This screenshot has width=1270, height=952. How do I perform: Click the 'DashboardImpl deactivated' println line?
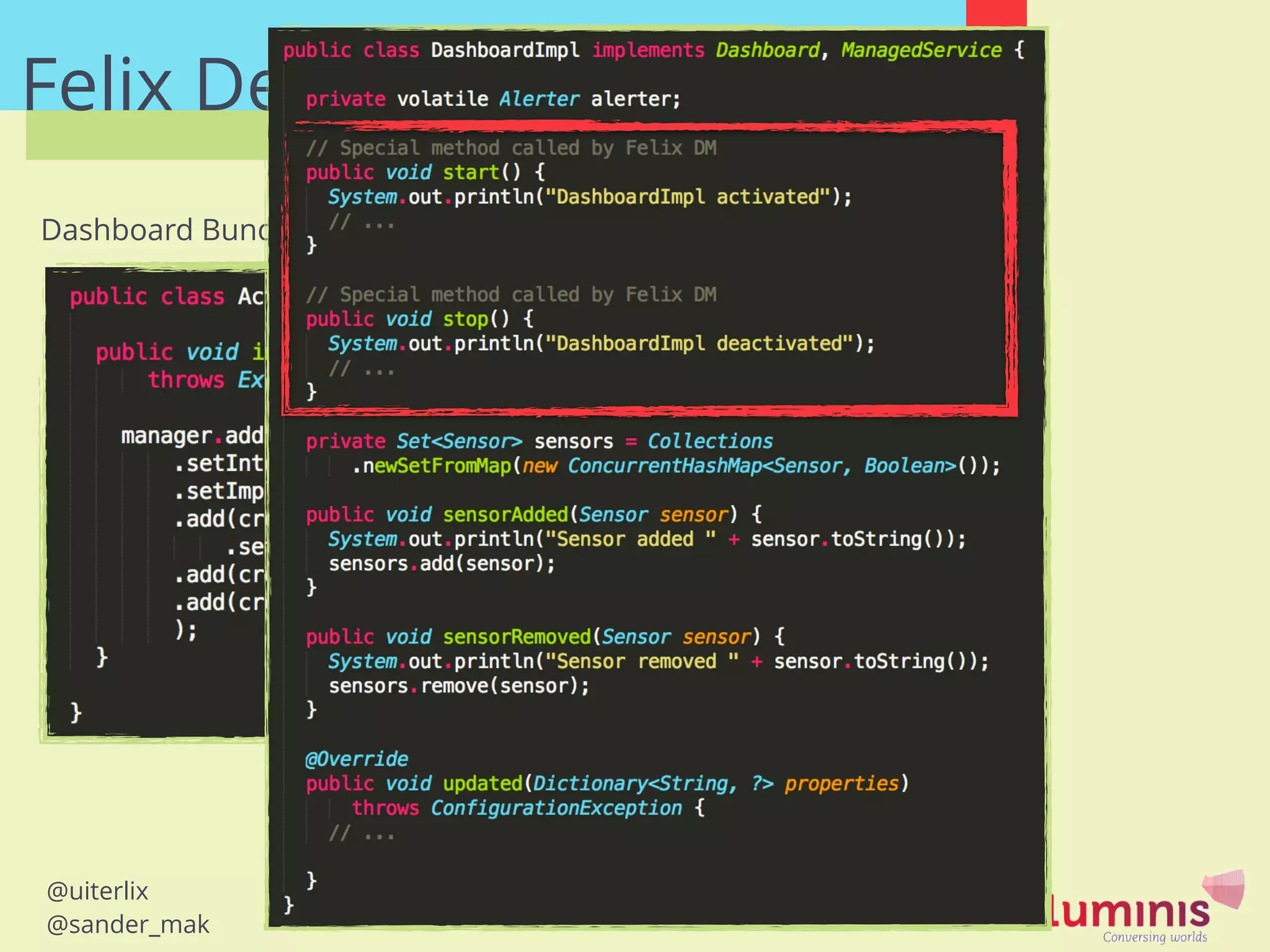point(602,344)
